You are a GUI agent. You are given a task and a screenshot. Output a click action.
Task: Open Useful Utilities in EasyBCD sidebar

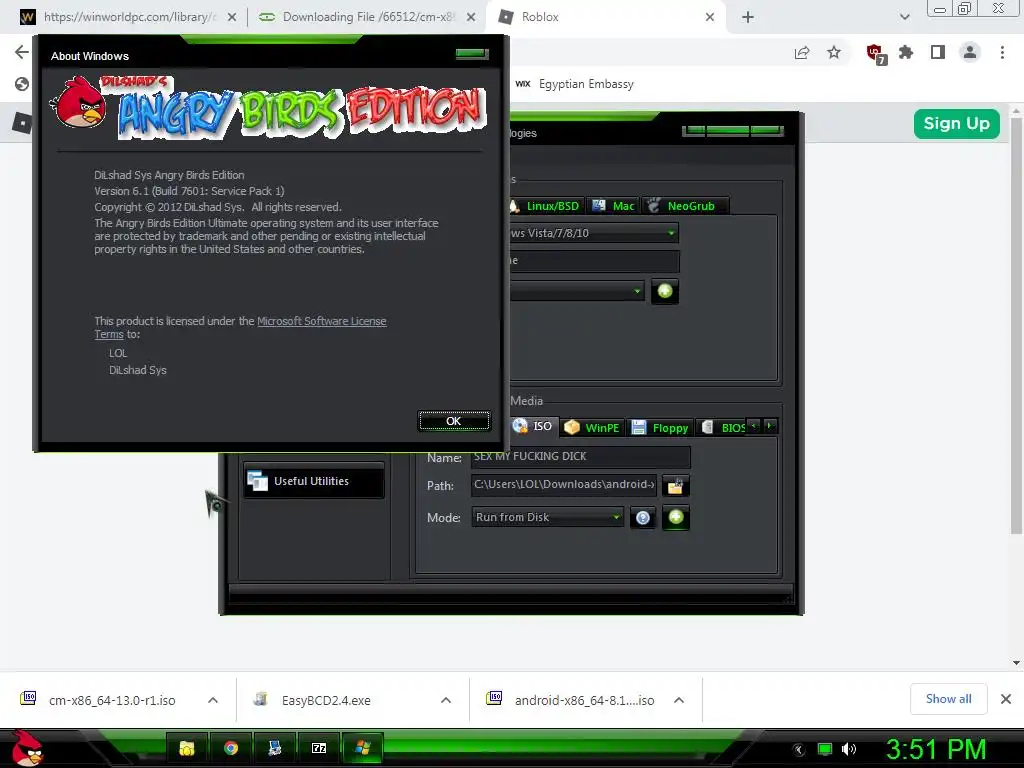[313, 481]
